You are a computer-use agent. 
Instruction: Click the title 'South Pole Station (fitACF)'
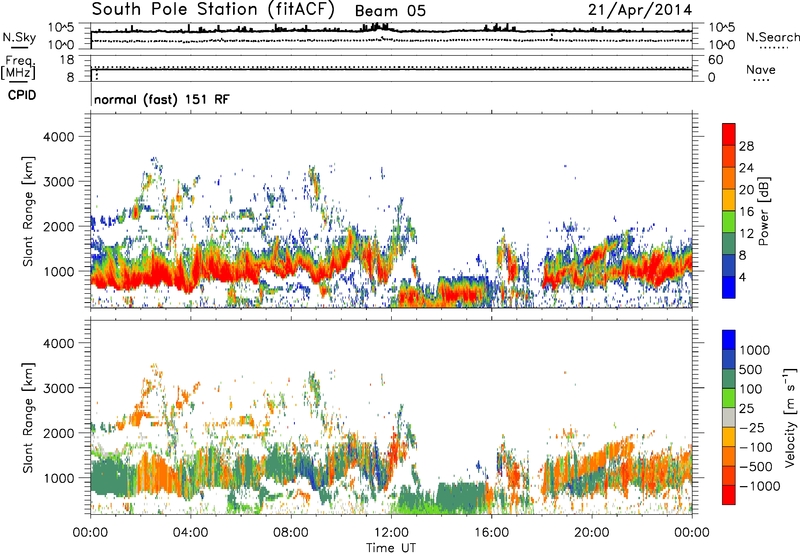click(213, 9)
